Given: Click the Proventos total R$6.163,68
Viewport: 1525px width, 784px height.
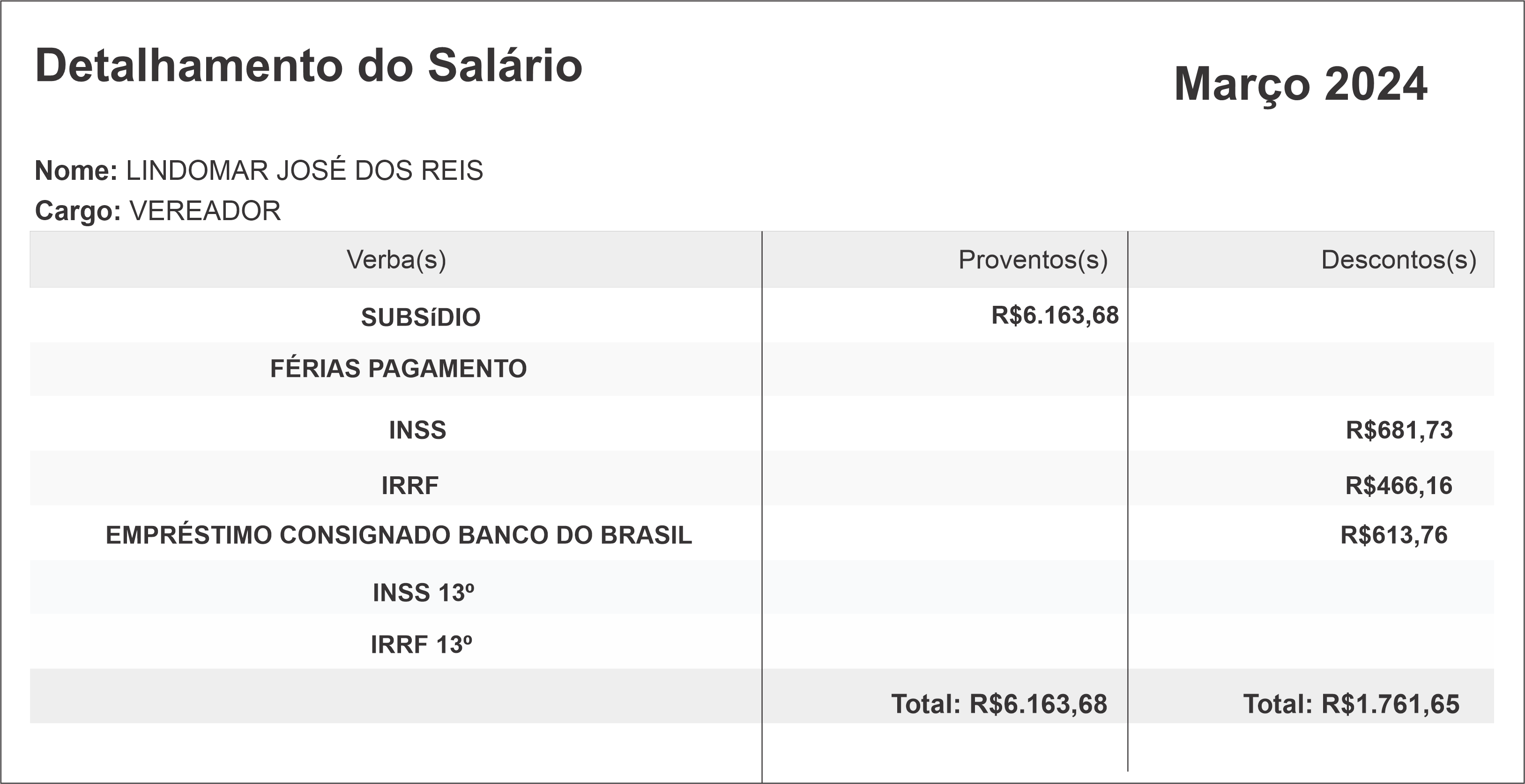Looking at the screenshot, I should (x=999, y=704).
